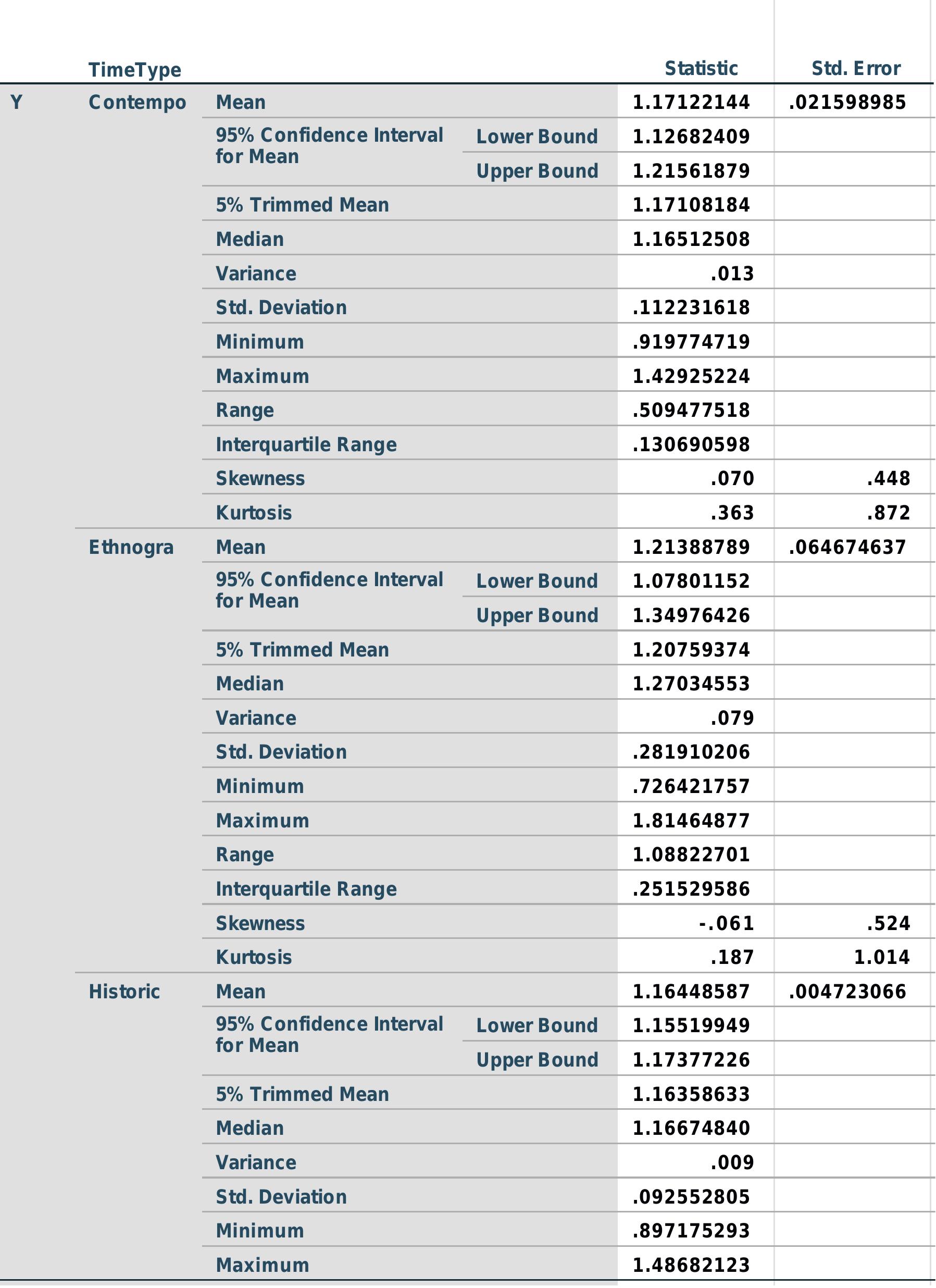
Task: Select Historic std. deviation value .092552805
Action: 691,1197
